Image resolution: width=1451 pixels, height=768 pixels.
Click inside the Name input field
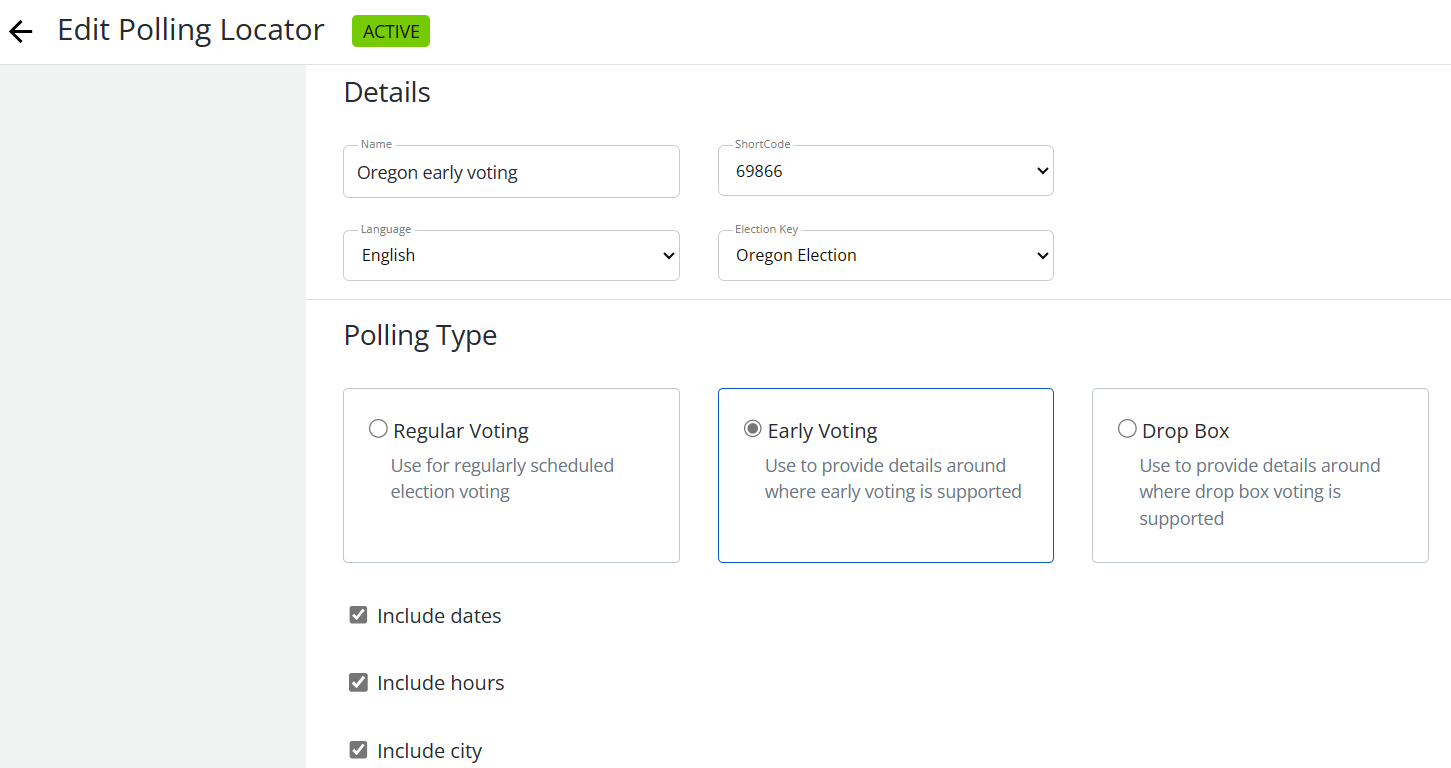(x=511, y=172)
